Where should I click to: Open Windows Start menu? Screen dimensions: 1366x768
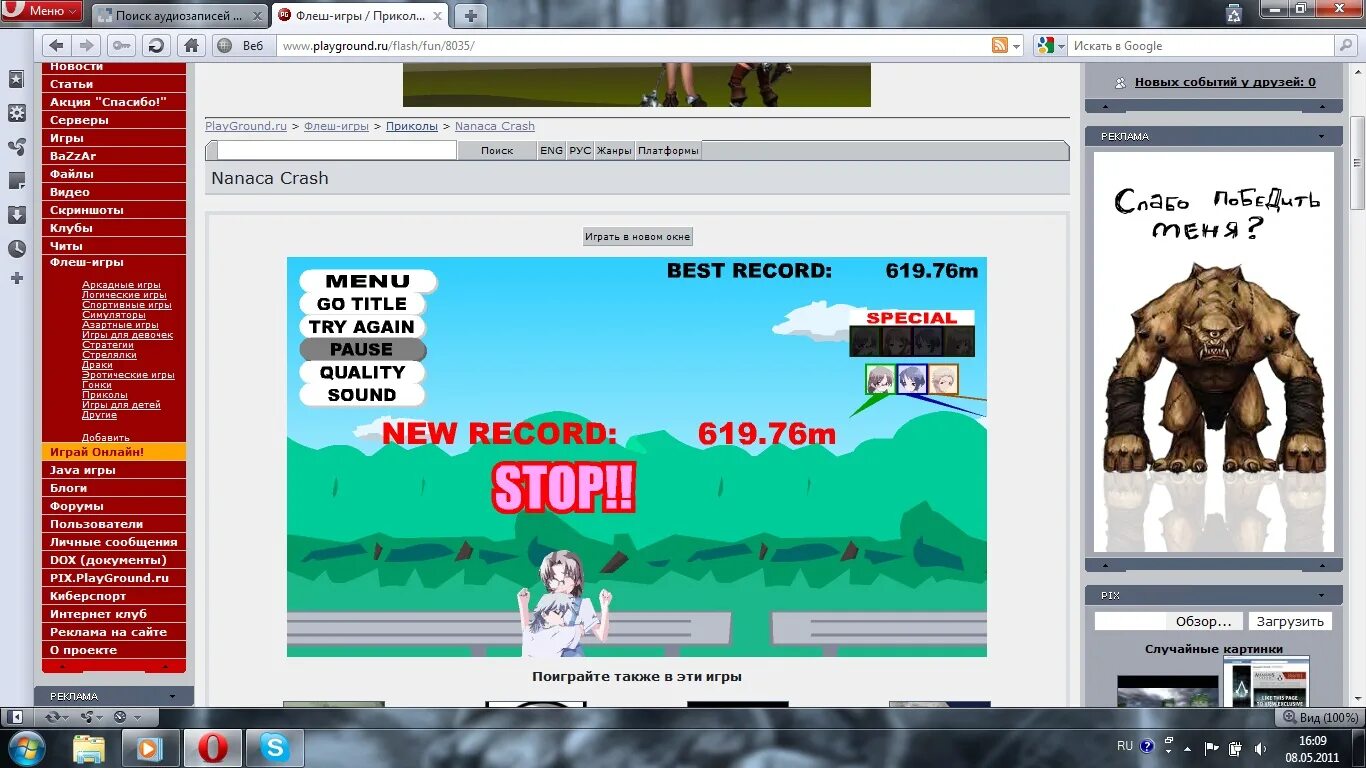[x=26, y=748]
